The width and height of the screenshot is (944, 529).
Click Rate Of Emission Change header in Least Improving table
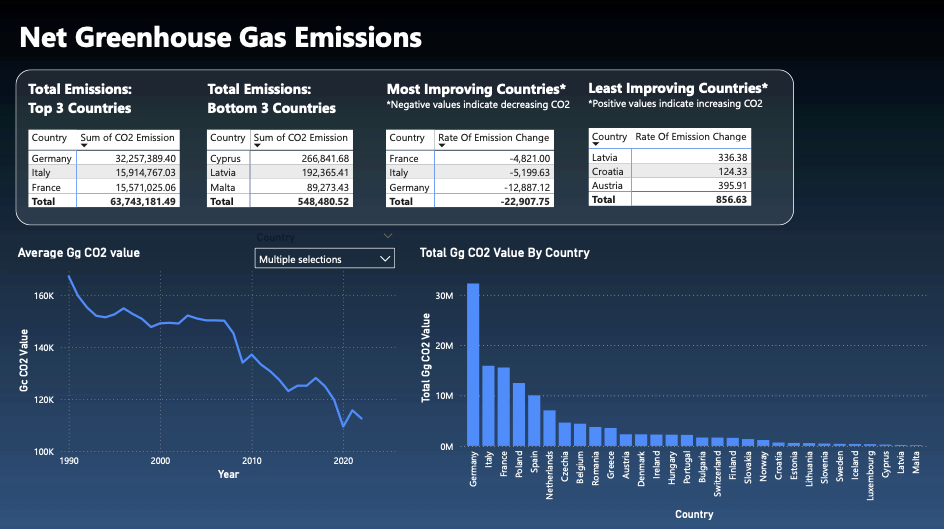coord(690,137)
